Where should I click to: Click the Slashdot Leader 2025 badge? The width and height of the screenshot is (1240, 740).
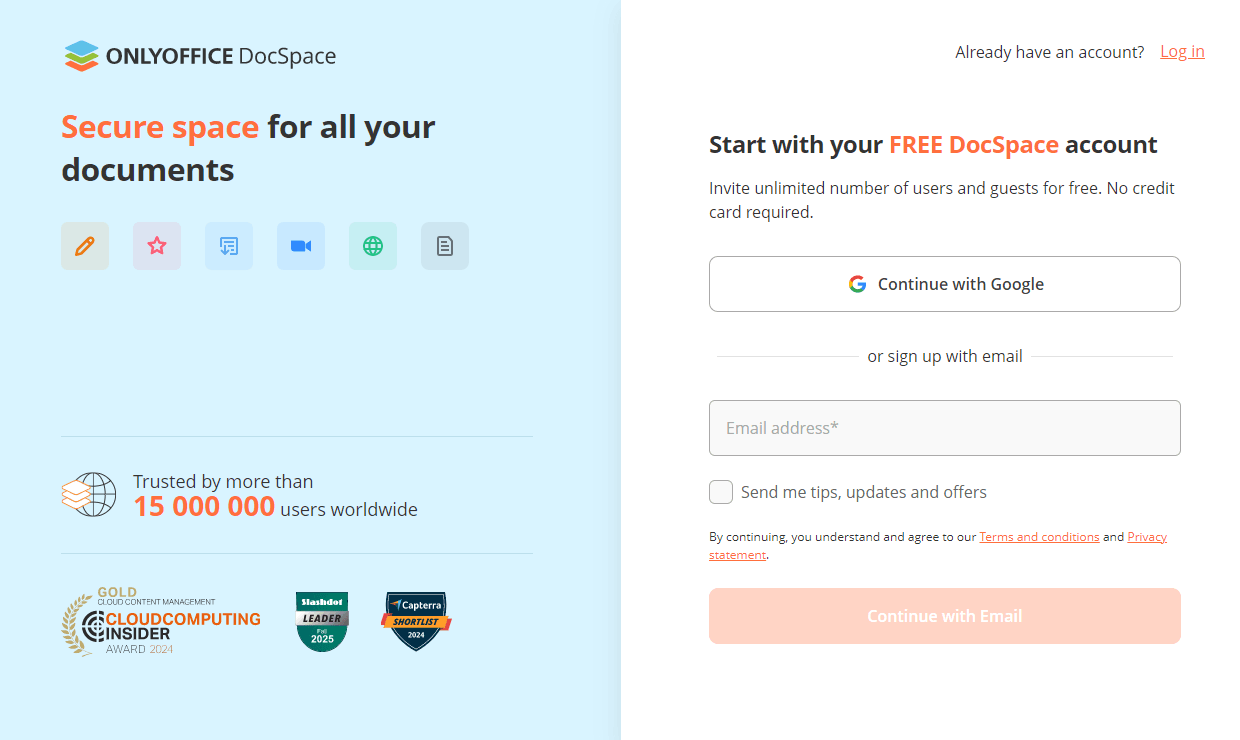[x=322, y=621]
